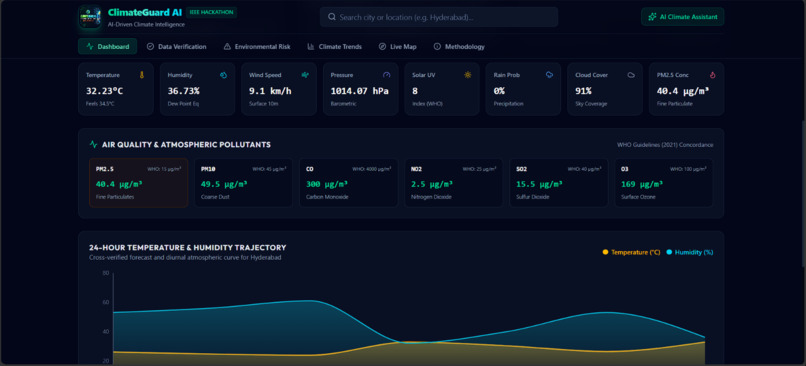Screen dimensions: 806x366
Task: Click the ClimateGuard AI logo image
Action: click(90, 17)
